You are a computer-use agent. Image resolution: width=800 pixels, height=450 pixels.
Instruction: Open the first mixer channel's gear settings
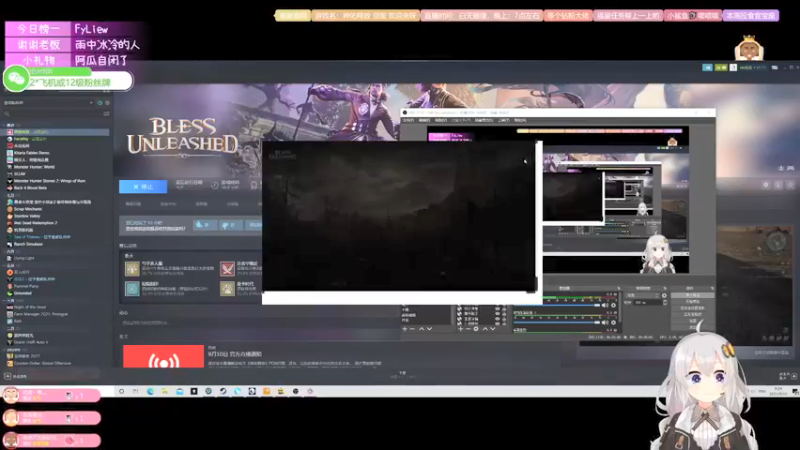pos(613,306)
